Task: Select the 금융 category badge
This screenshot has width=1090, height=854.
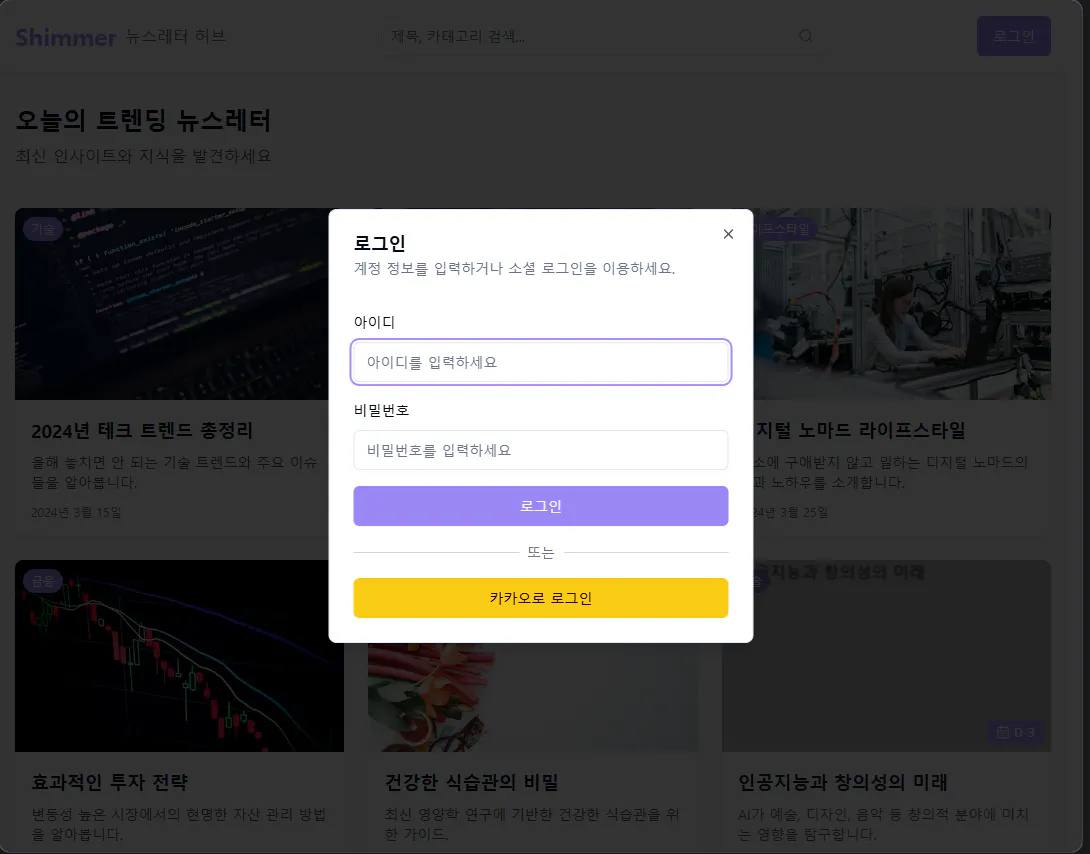Action: coord(43,581)
